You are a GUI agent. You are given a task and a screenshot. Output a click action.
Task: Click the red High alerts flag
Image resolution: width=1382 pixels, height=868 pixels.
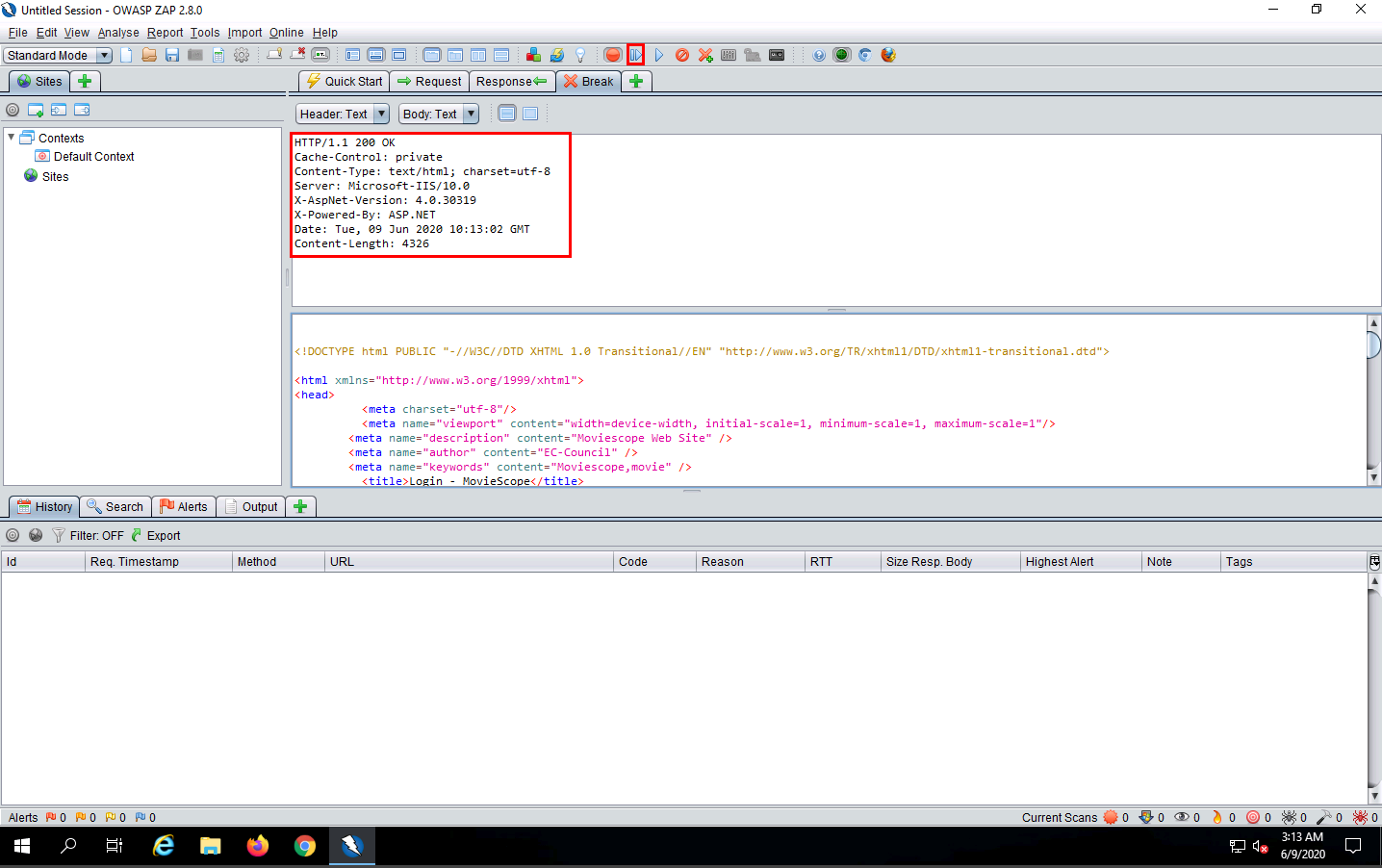pos(51,817)
